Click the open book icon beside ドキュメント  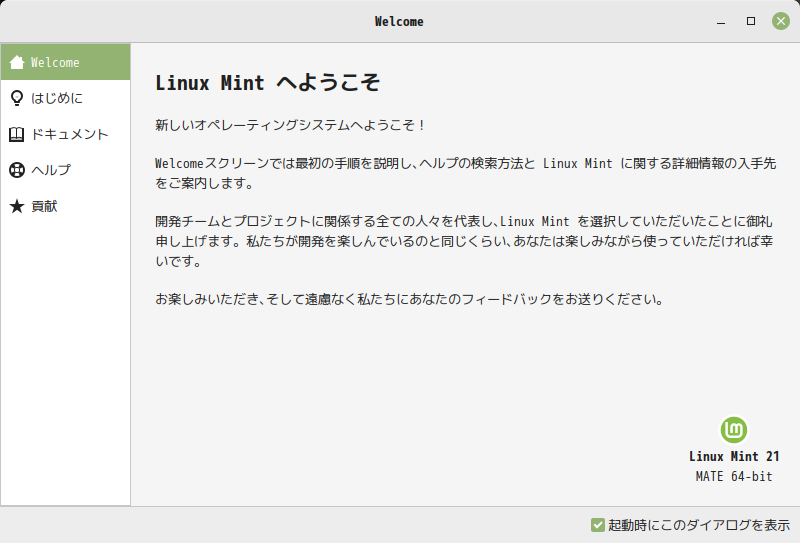(17, 134)
